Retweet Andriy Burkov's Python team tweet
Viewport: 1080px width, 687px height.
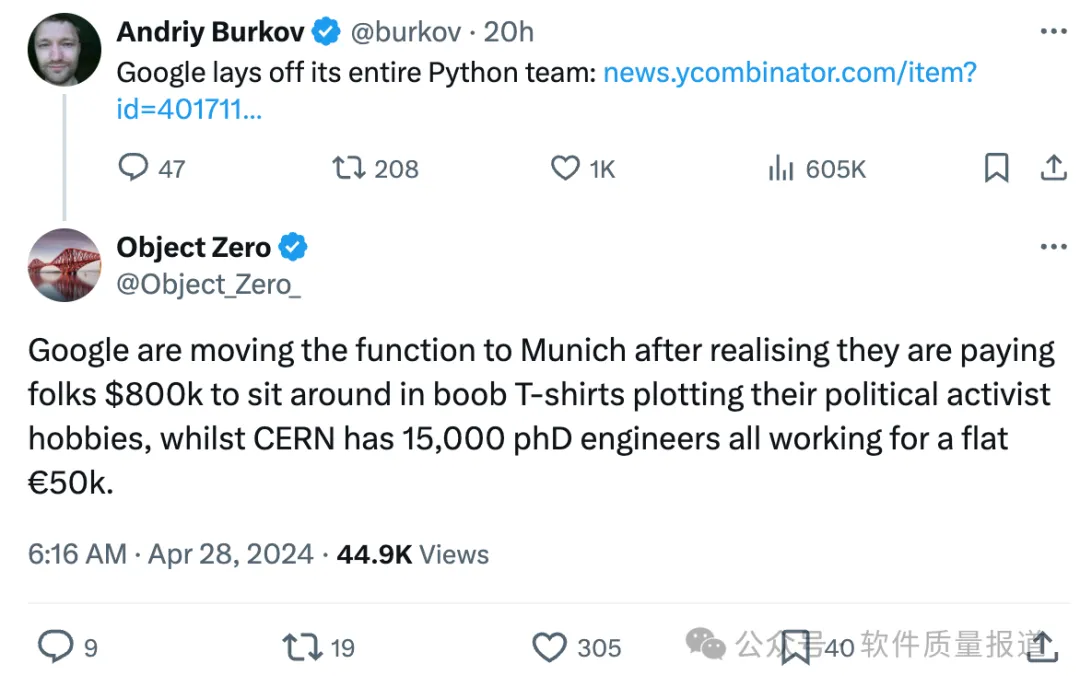pos(349,168)
